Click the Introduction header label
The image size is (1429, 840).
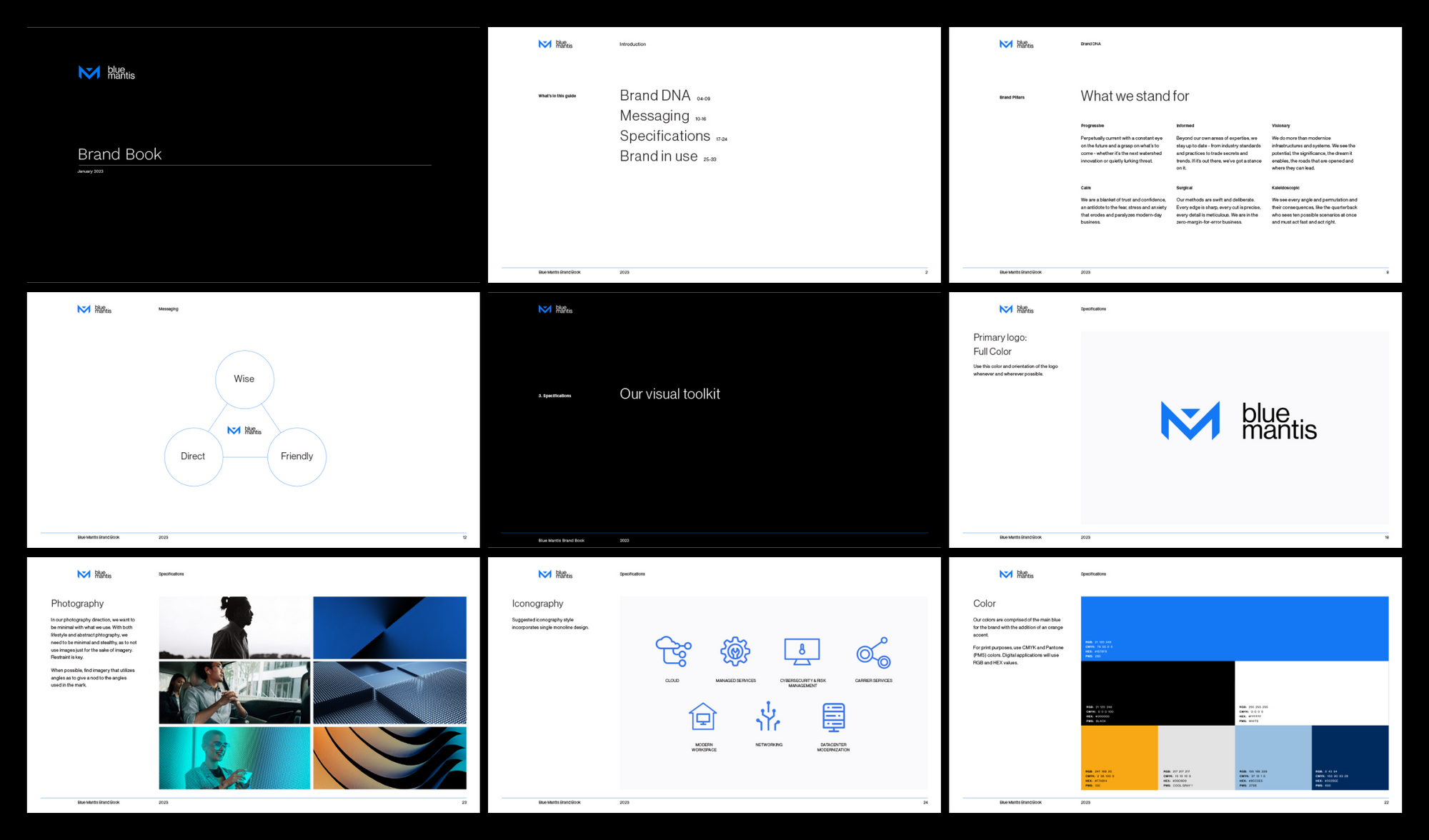click(x=632, y=44)
